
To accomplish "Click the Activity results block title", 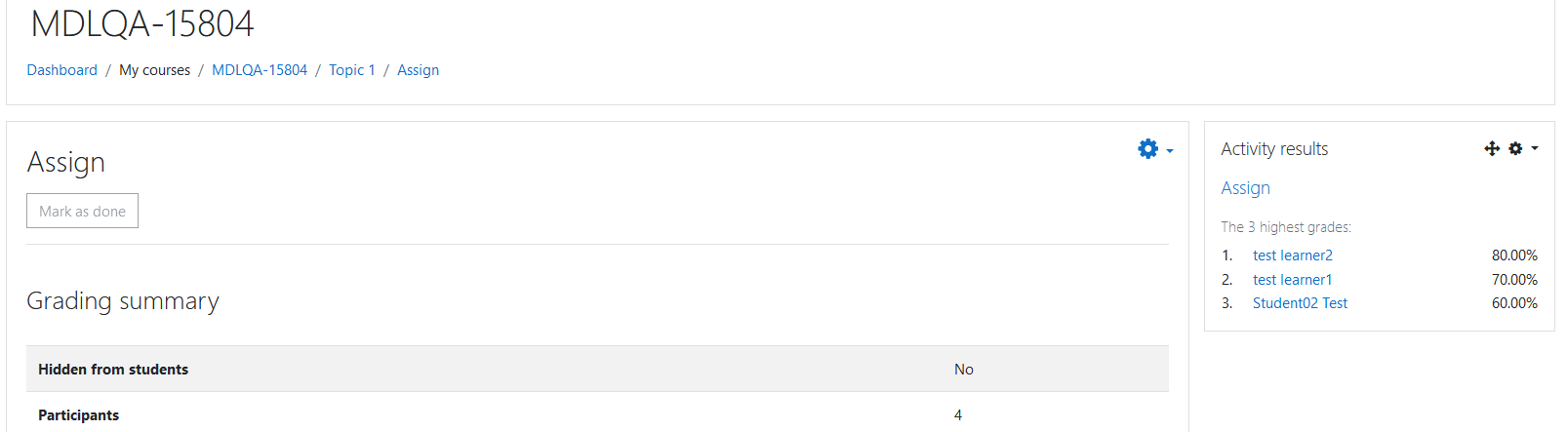I will [x=1274, y=149].
